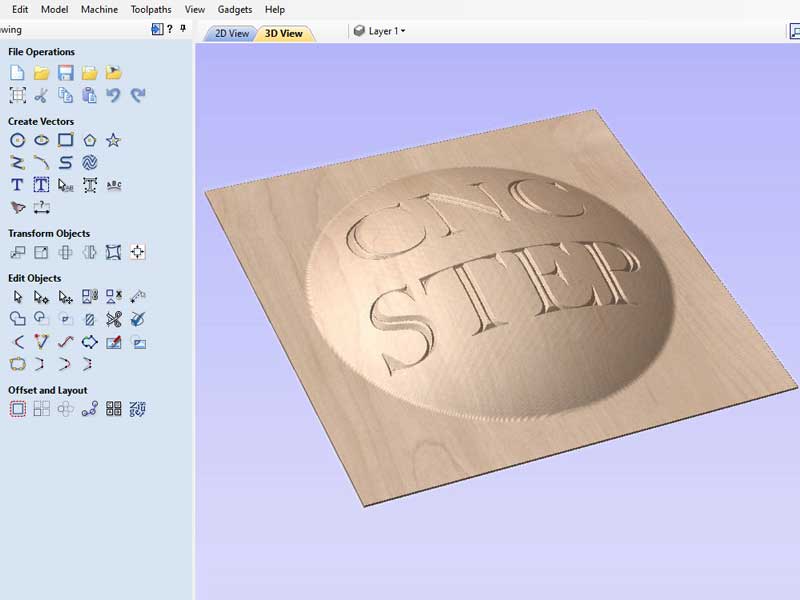
Task: Select the Draw Circle tool
Action: coord(17,140)
